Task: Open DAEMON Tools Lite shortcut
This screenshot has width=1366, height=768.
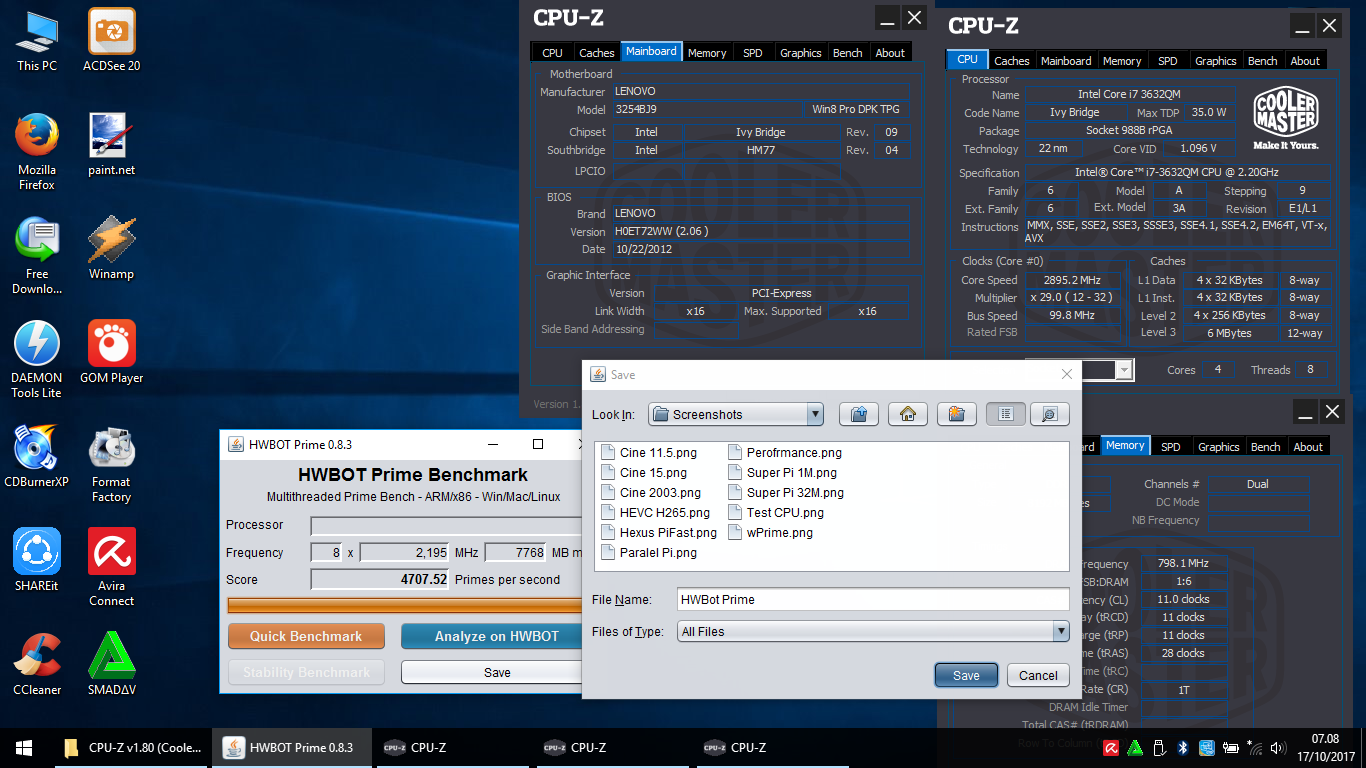Action: click(37, 359)
